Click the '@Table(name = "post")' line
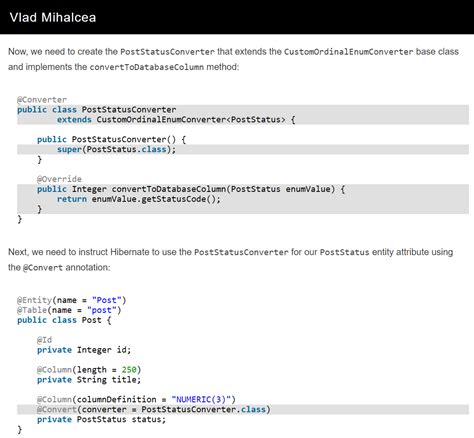474x438 pixels. click(69, 310)
